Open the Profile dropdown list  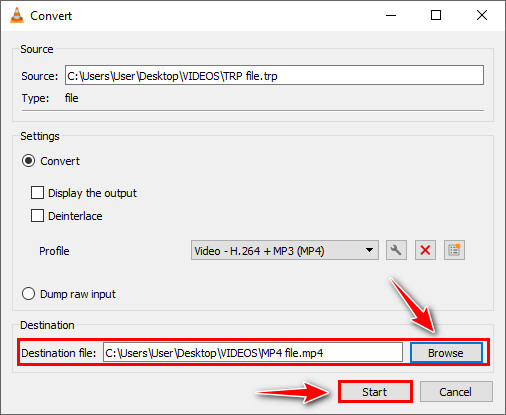point(285,250)
